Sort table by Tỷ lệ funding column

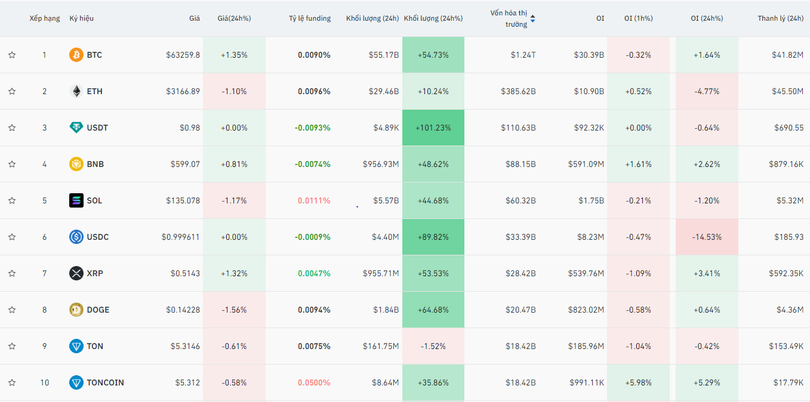tap(309, 18)
